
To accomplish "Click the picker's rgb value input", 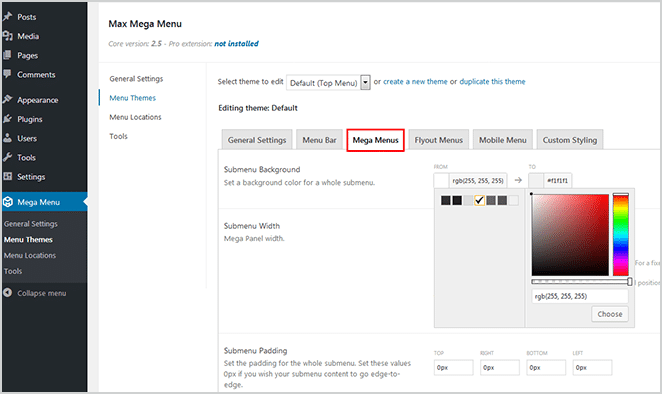I will point(580,296).
